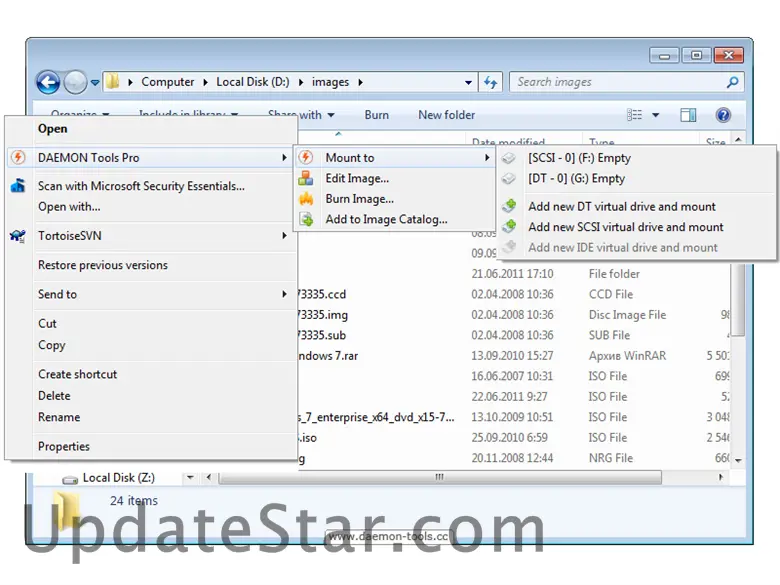Click the 'Архив WinRAR' type cell
This screenshot has height=585, width=780.
click(x=627, y=356)
